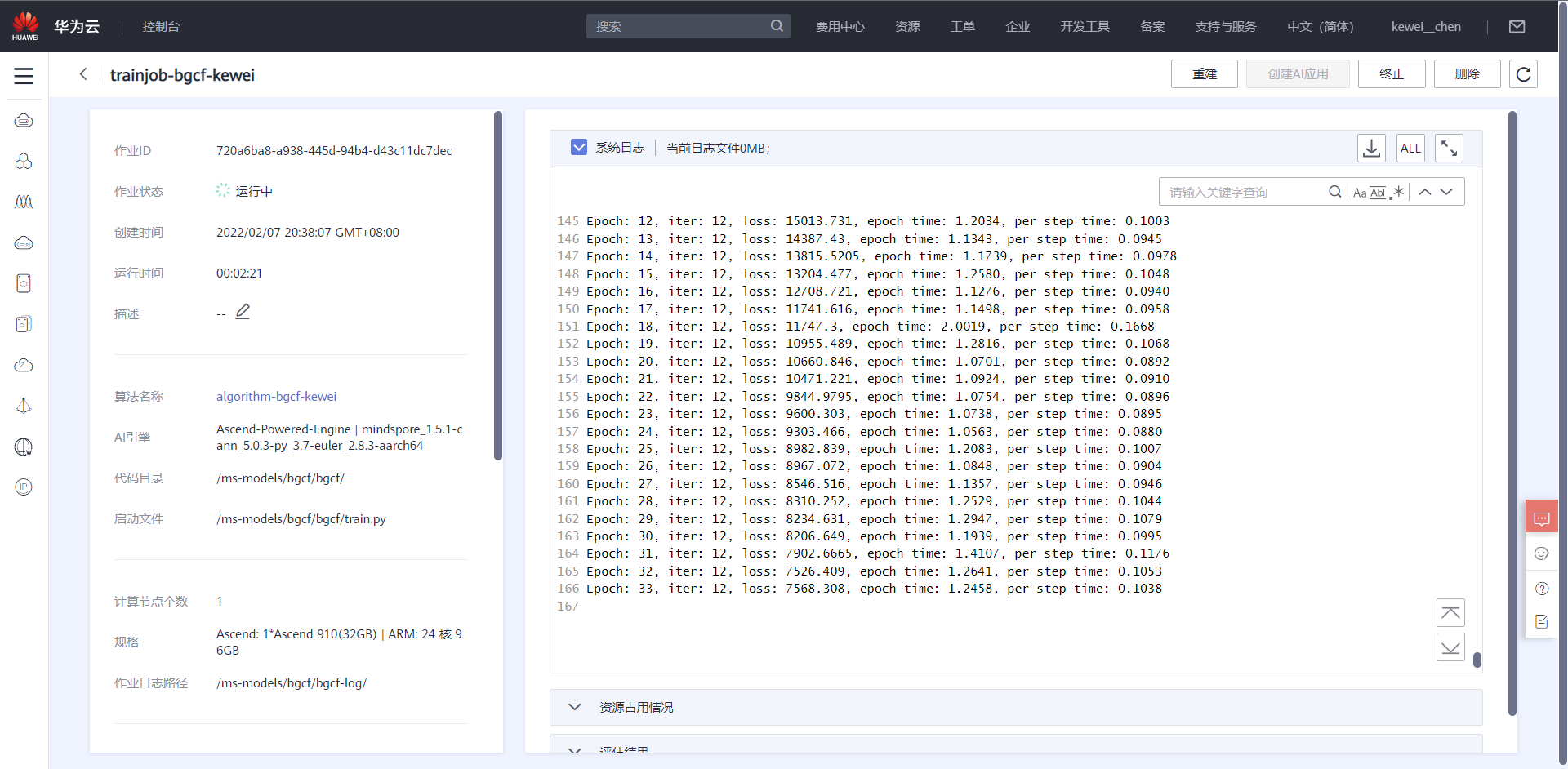Screen dimensions: 1568x769
Task: Open the hamburger navigation menu
Action: click(24, 76)
